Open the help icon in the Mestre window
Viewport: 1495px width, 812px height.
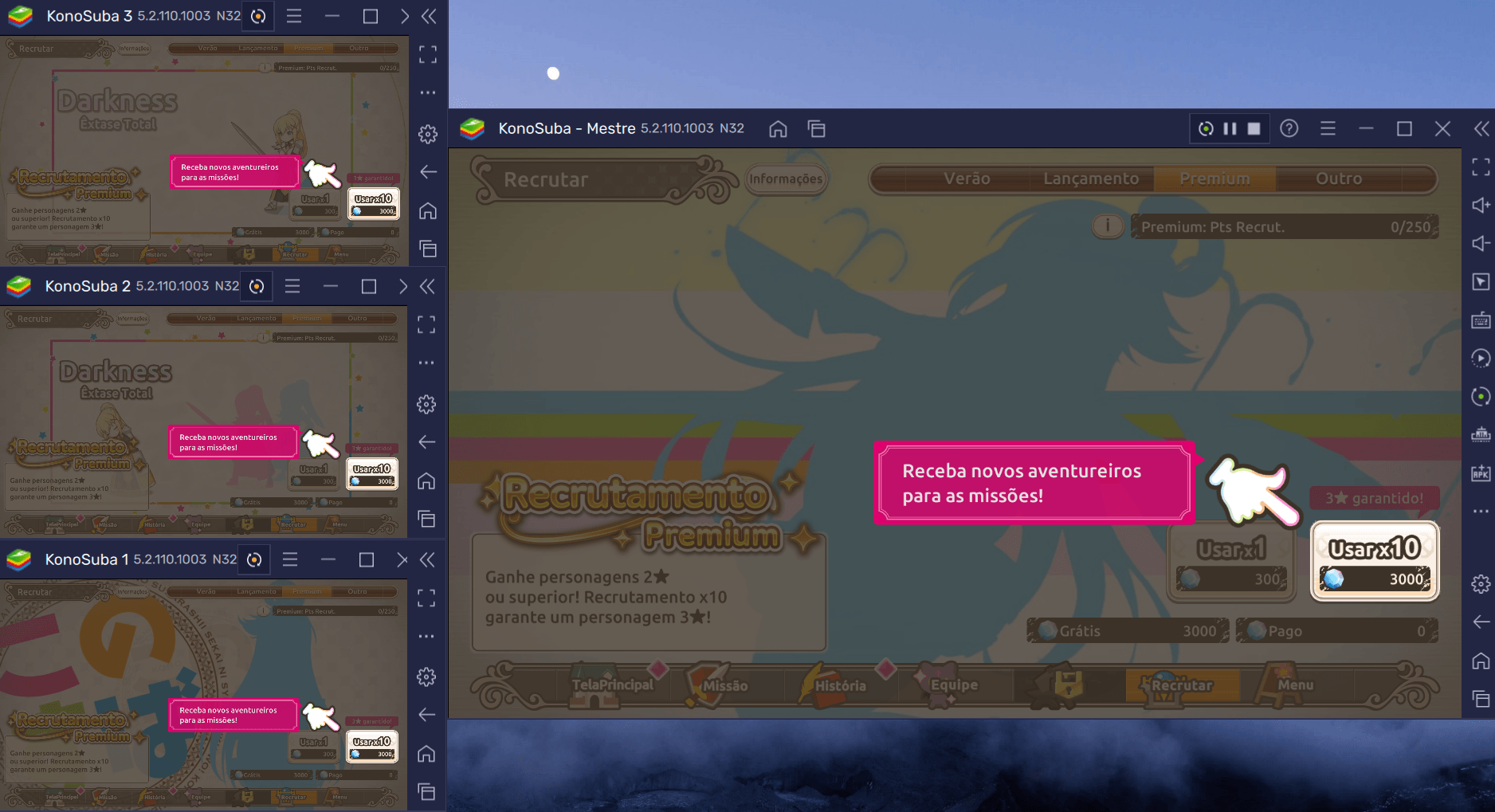click(1289, 128)
